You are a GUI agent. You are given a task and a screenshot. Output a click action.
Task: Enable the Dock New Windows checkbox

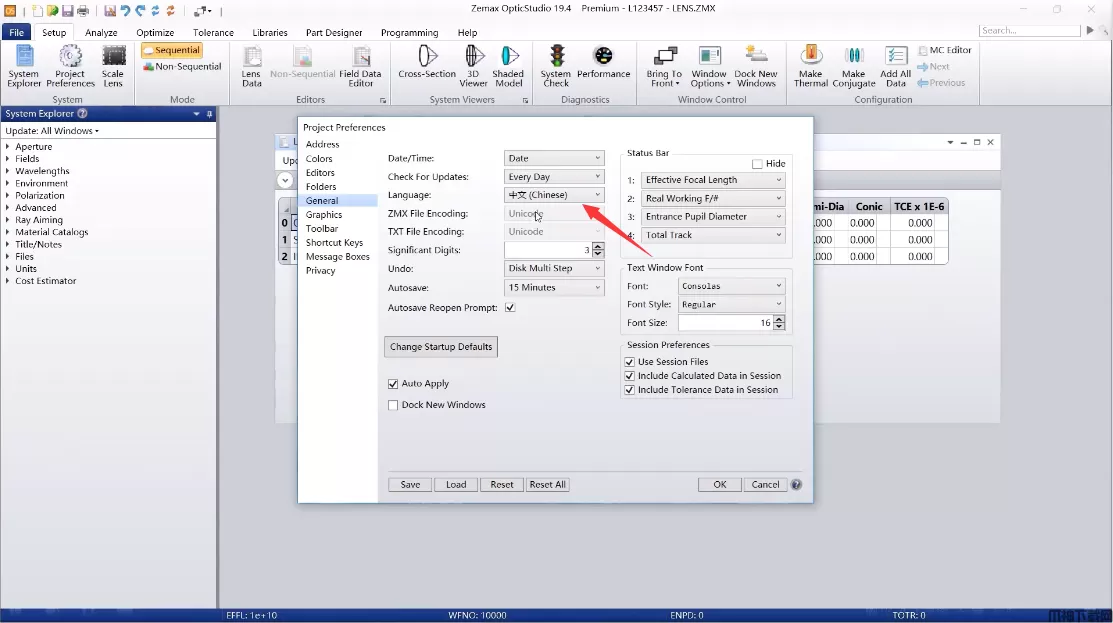[x=393, y=405]
